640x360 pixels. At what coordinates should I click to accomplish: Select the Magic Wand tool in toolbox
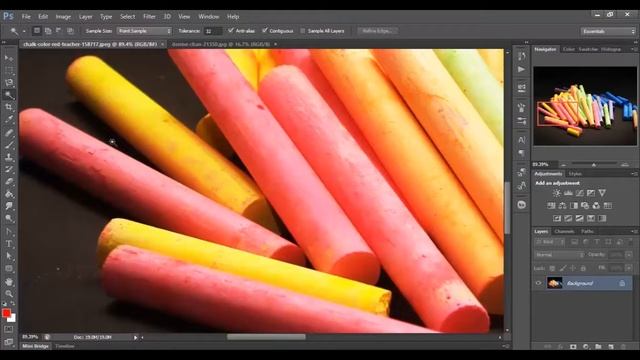[9, 95]
